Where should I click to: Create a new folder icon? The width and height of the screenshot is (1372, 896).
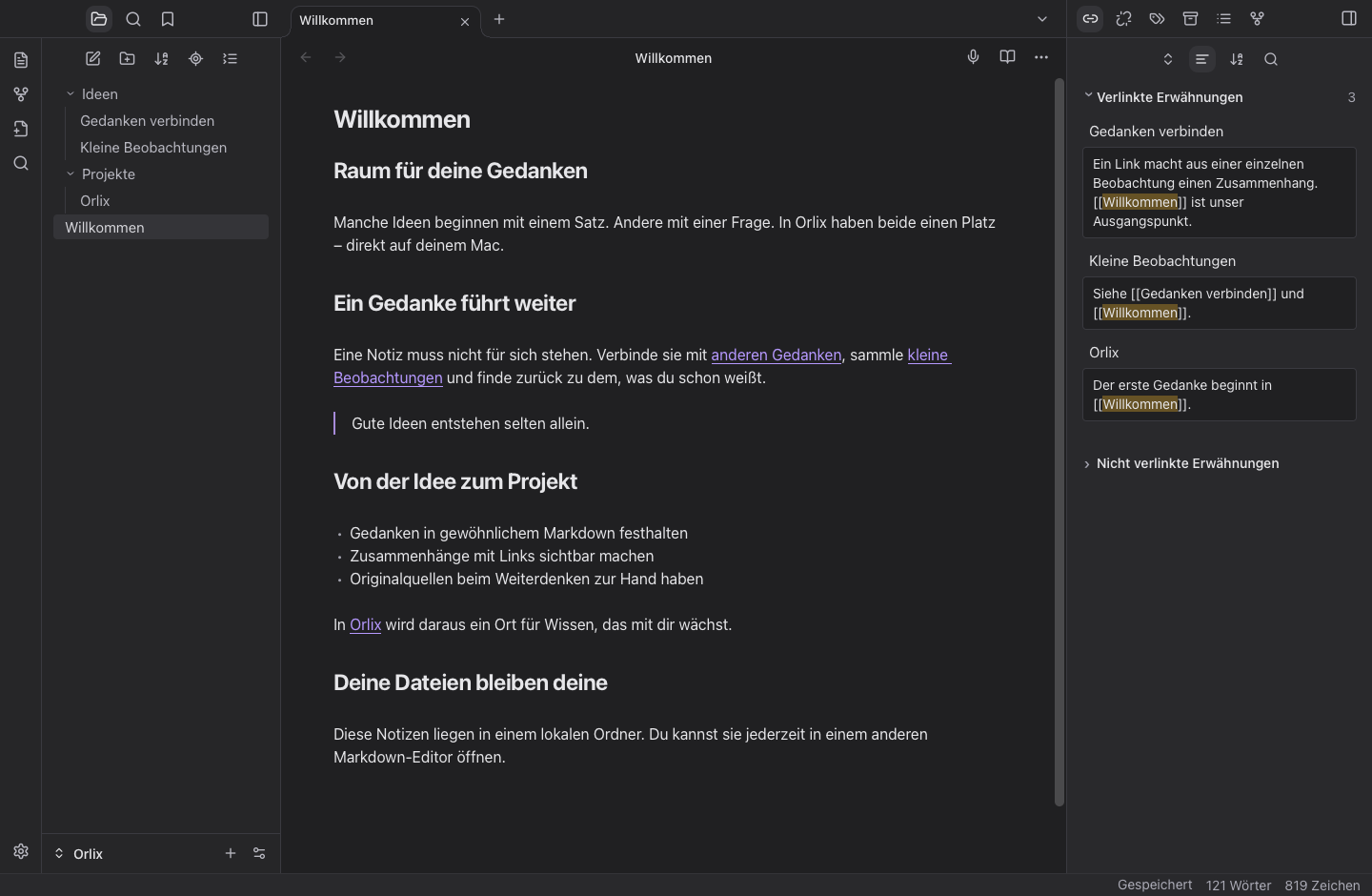click(x=128, y=59)
